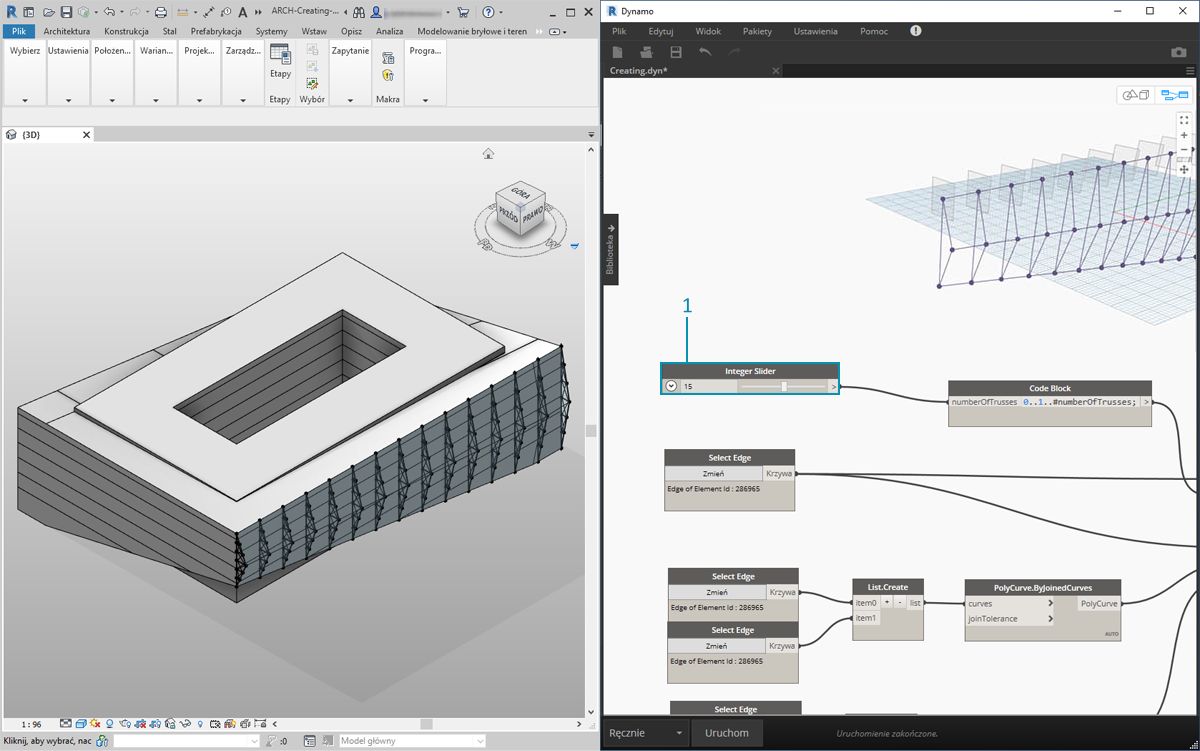Switch to the Konstrukcja ribbon tab
The width and height of the screenshot is (1200, 751).
[126, 31]
